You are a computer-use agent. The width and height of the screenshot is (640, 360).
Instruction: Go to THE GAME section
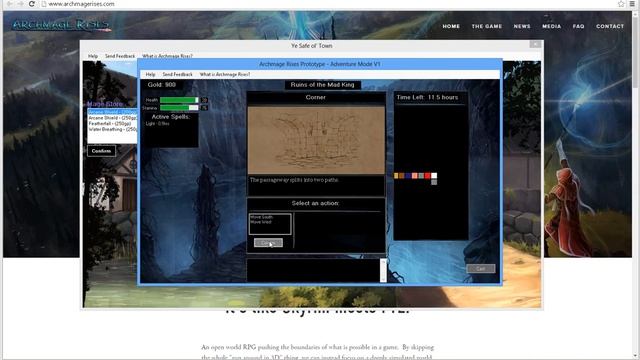pos(487,26)
